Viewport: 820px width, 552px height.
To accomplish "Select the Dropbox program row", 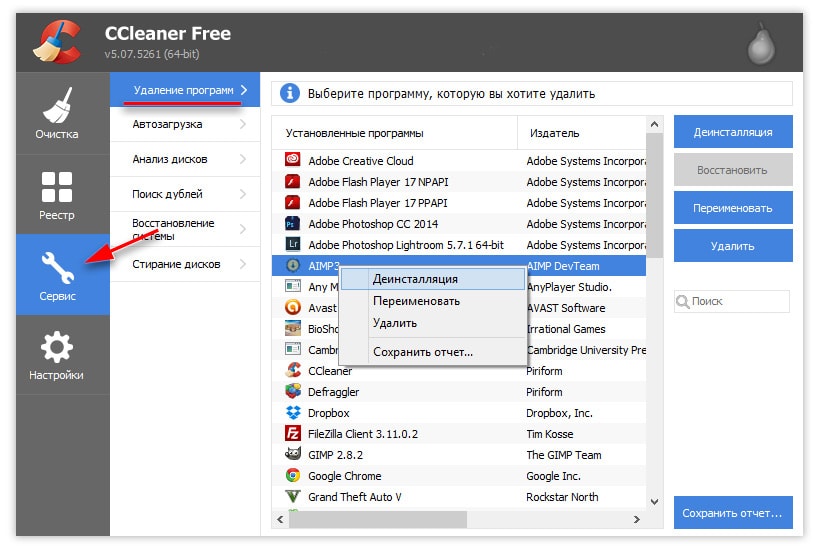I will tap(459, 413).
